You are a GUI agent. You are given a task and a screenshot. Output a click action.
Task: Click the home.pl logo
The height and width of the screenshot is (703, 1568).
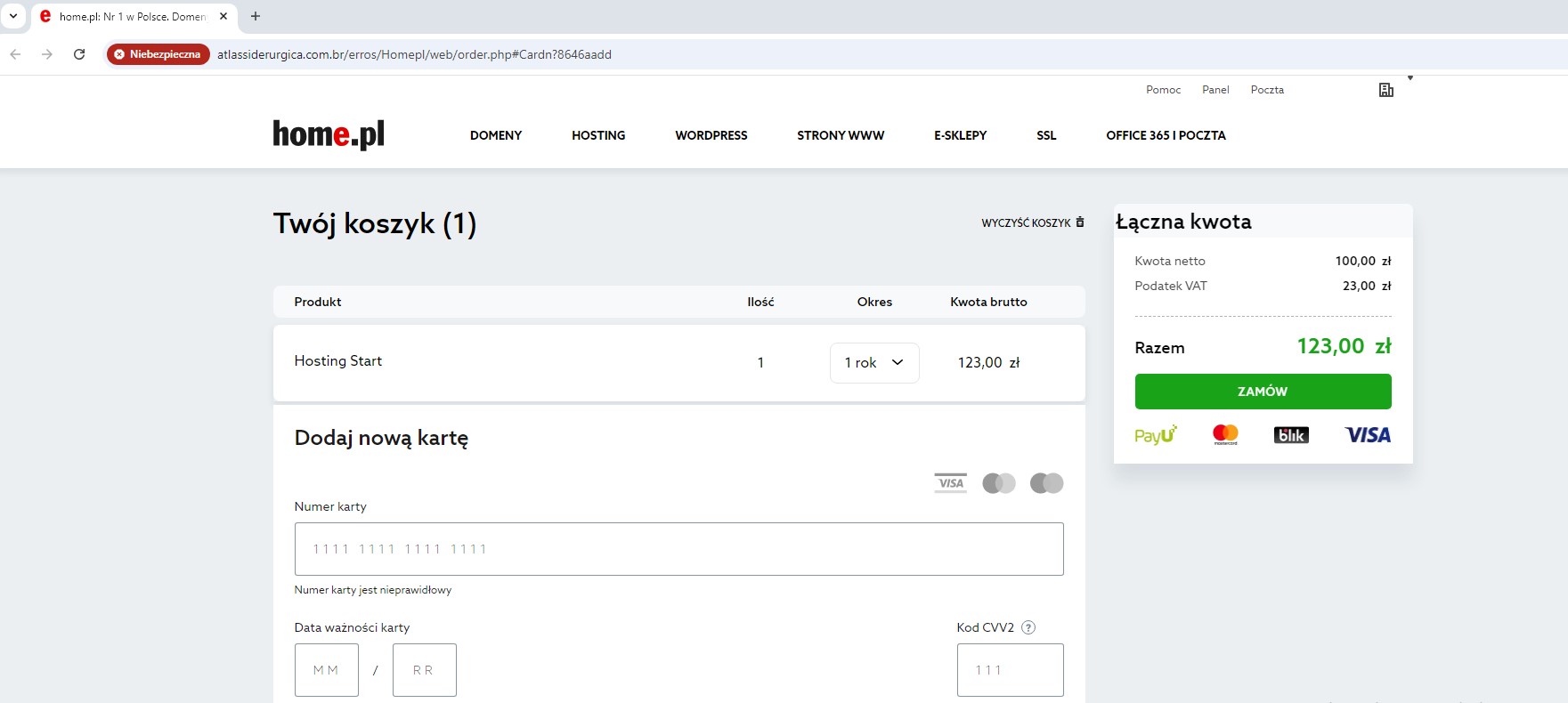[328, 134]
